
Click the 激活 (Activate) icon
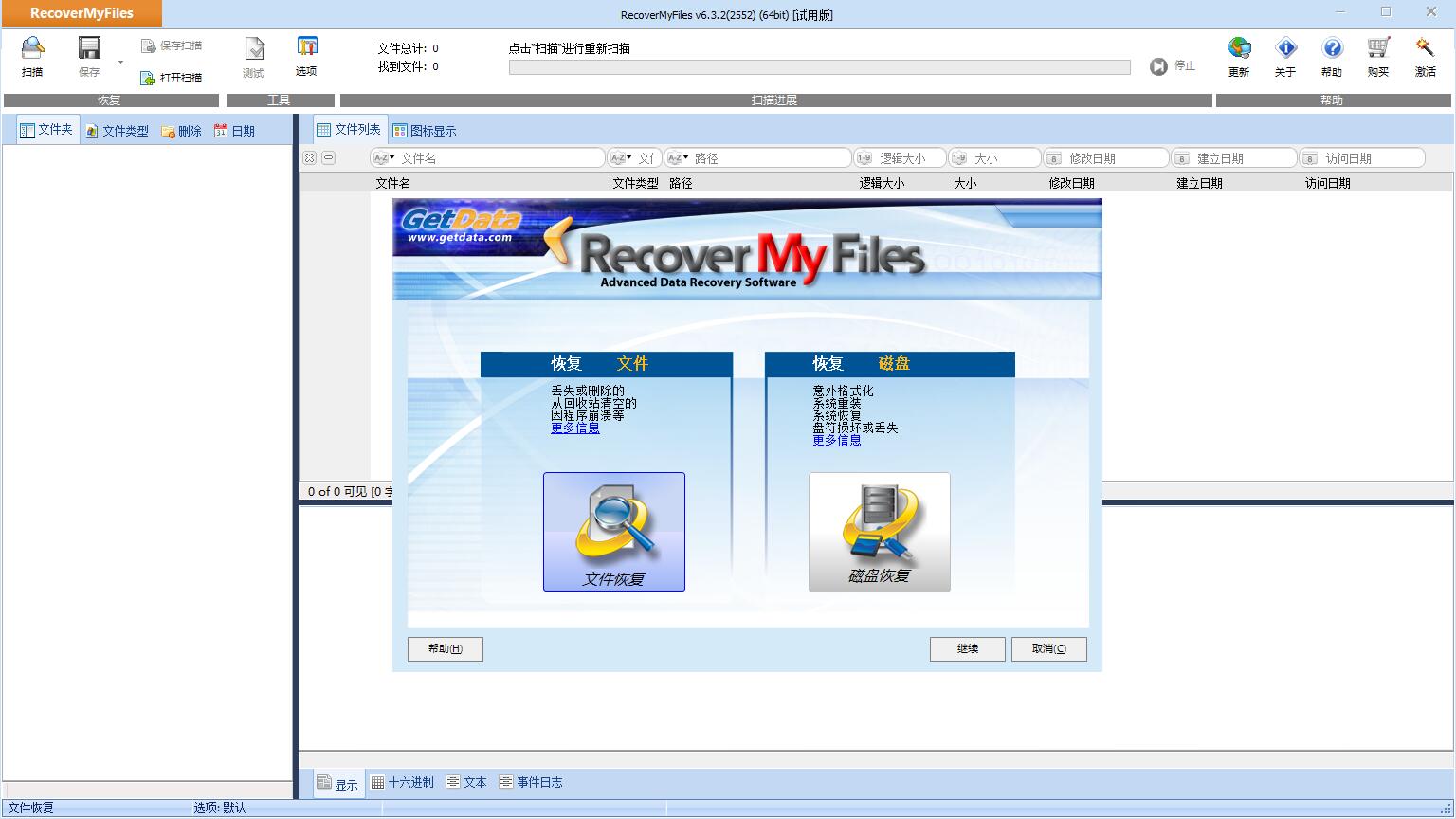tap(1425, 49)
